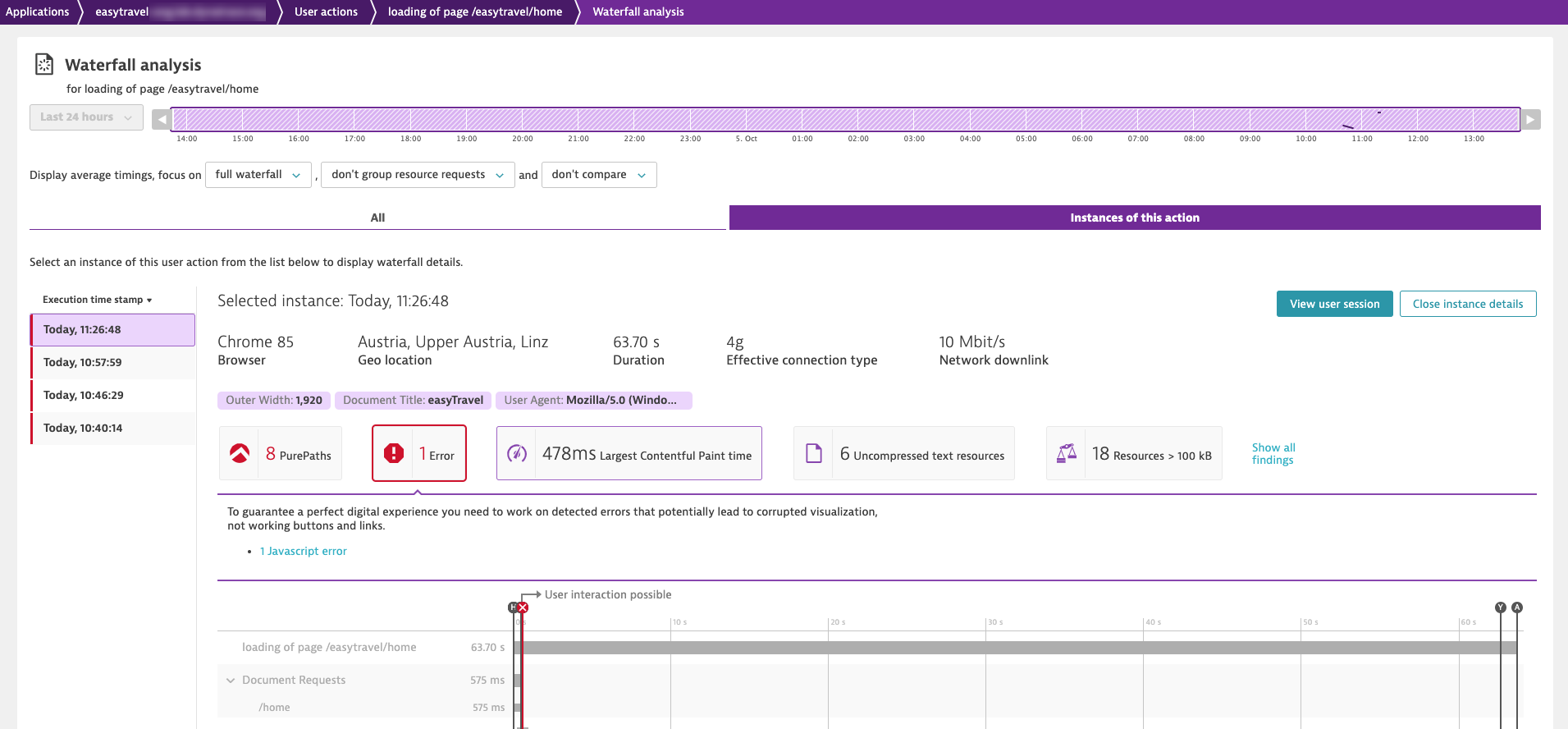Click the Waterfall analysis breadcrumb
The width and height of the screenshot is (1568, 729).
[638, 11]
